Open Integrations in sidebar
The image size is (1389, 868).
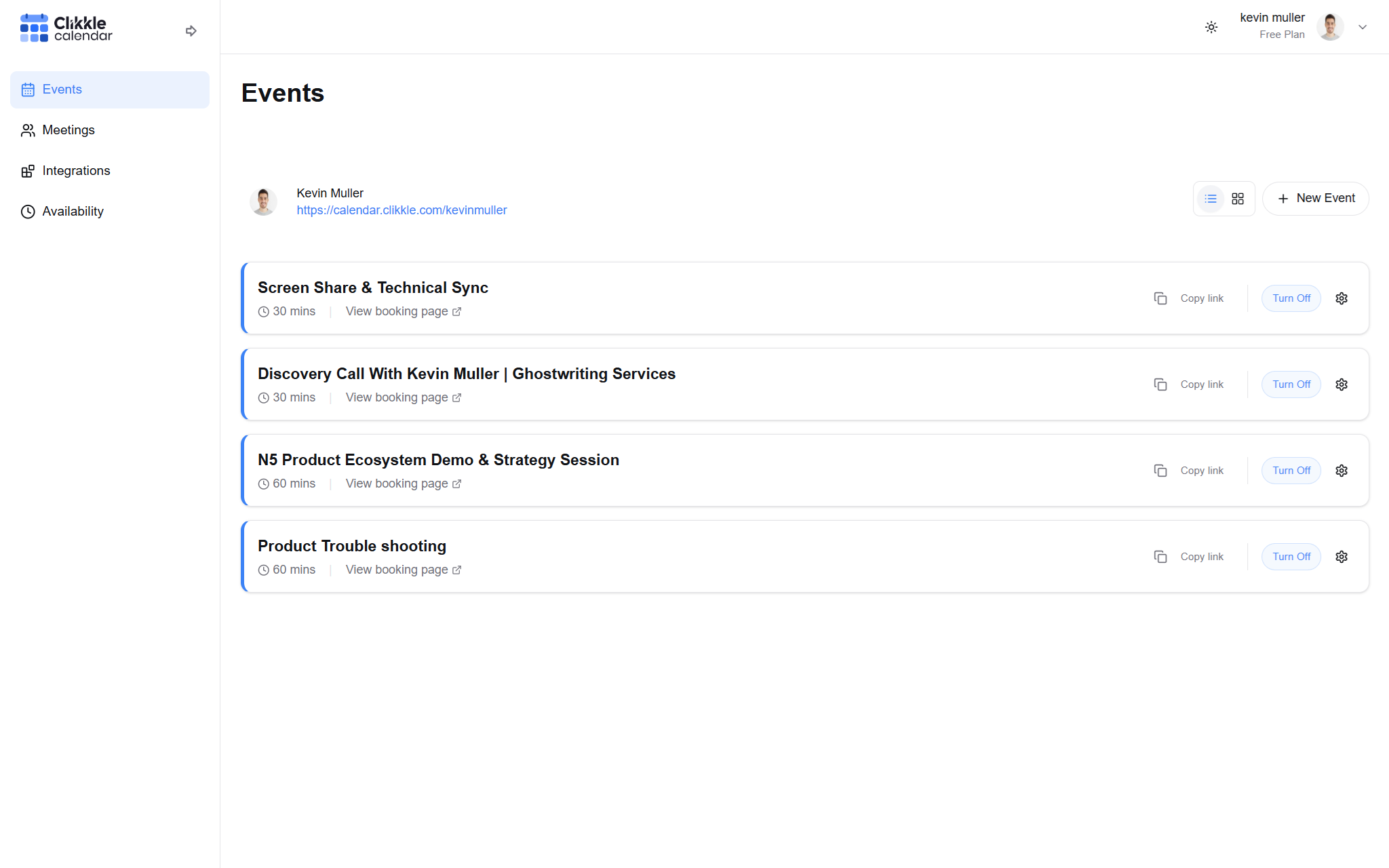(76, 171)
